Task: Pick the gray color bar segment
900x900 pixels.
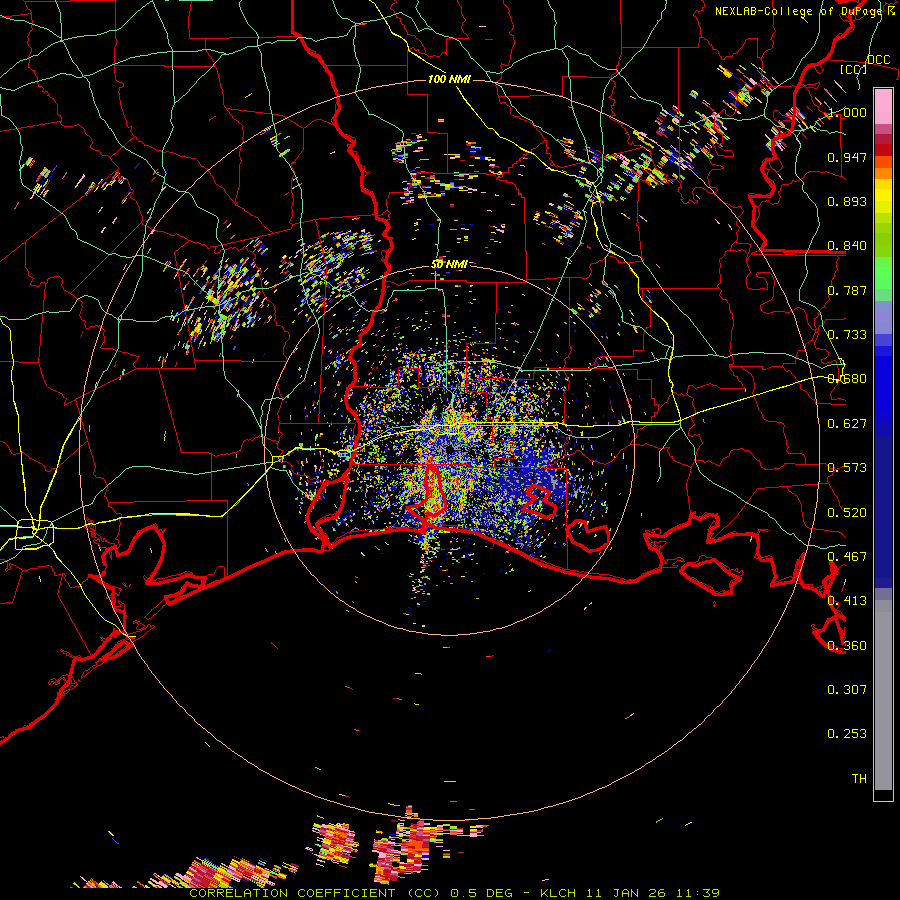Action: click(883, 695)
